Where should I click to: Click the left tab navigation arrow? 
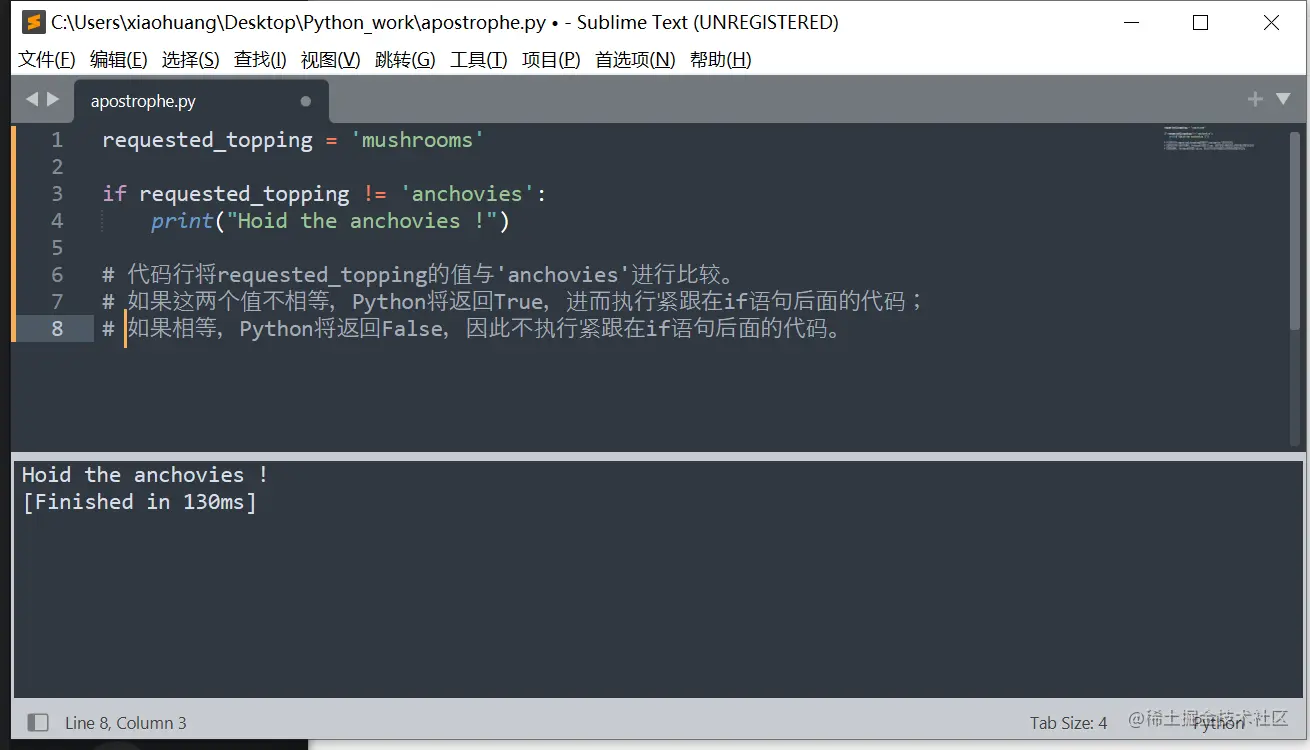[31, 99]
